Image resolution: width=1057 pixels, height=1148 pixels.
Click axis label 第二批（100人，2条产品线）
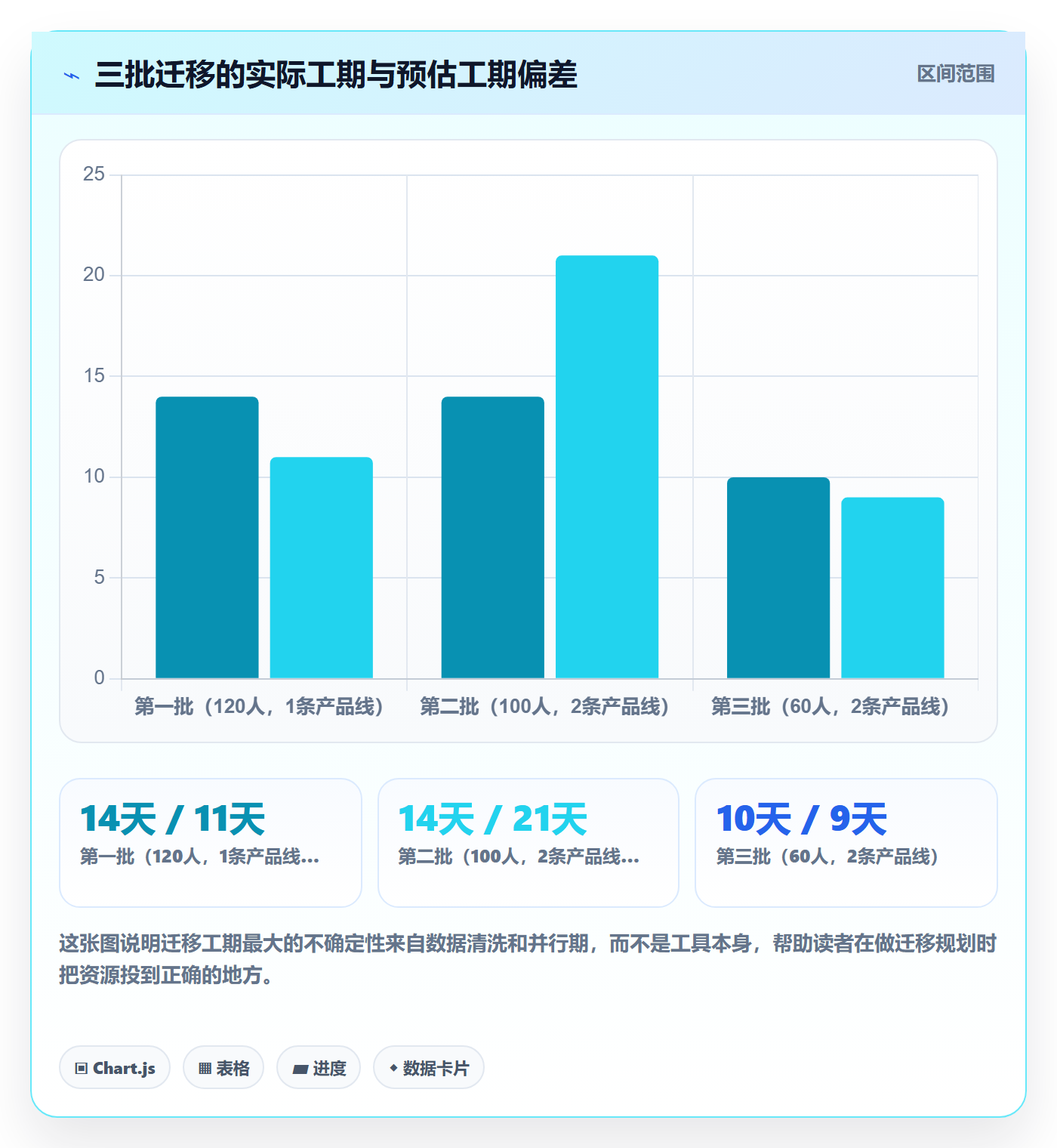[544, 707]
